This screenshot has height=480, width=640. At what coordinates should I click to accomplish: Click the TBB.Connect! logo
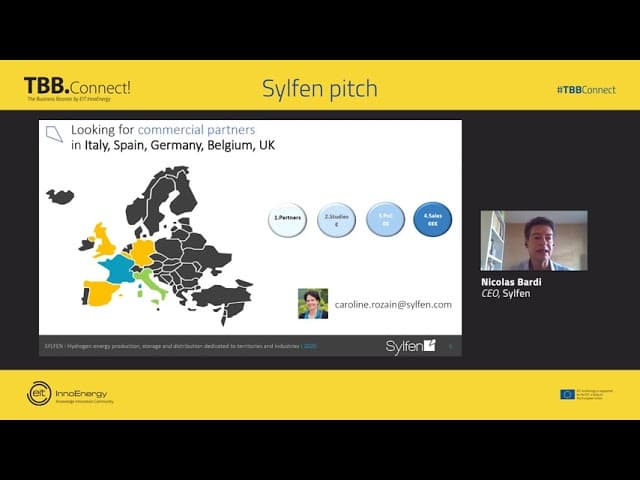[78, 88]
